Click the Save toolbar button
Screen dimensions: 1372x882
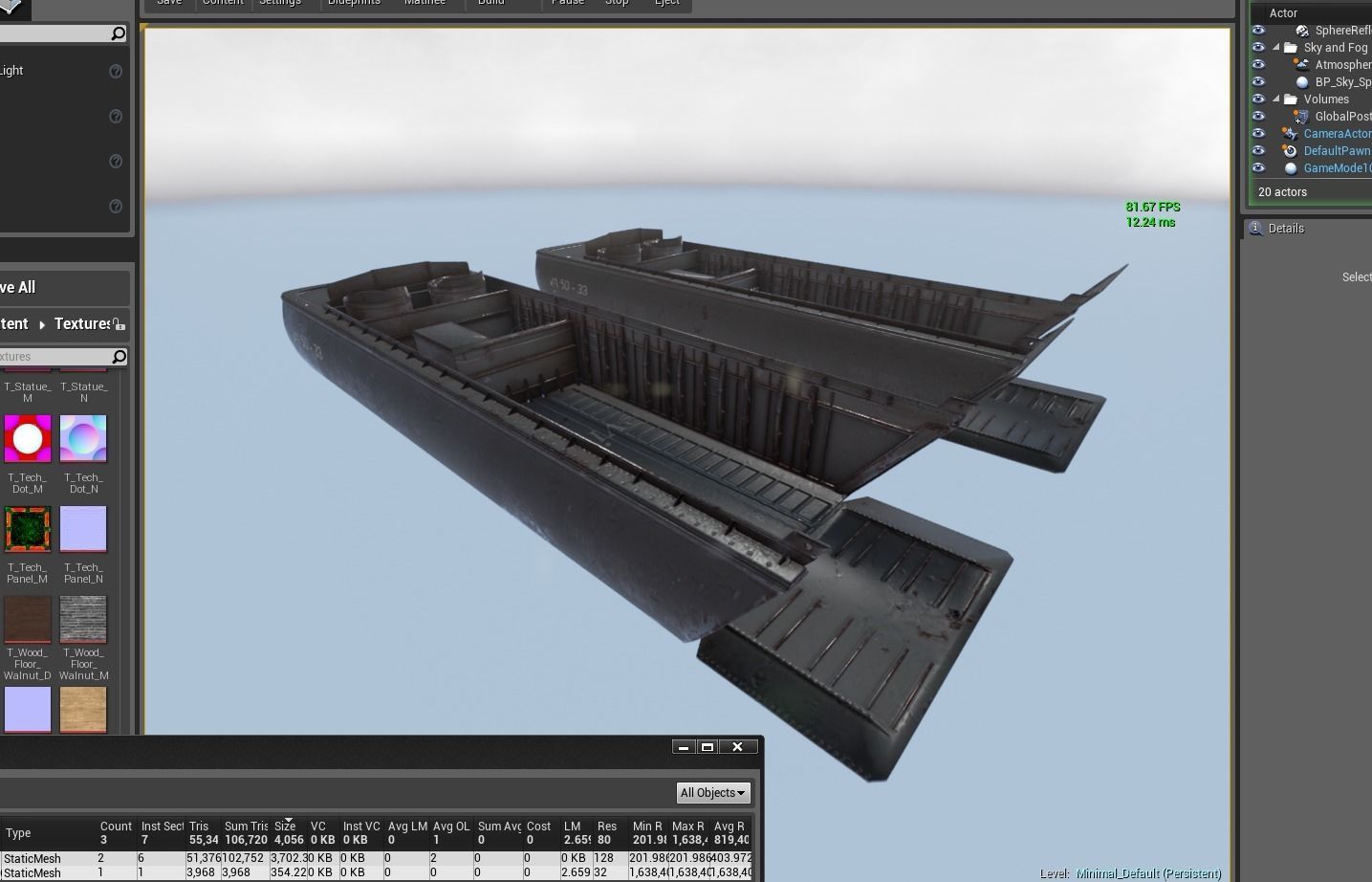[169, 3]
